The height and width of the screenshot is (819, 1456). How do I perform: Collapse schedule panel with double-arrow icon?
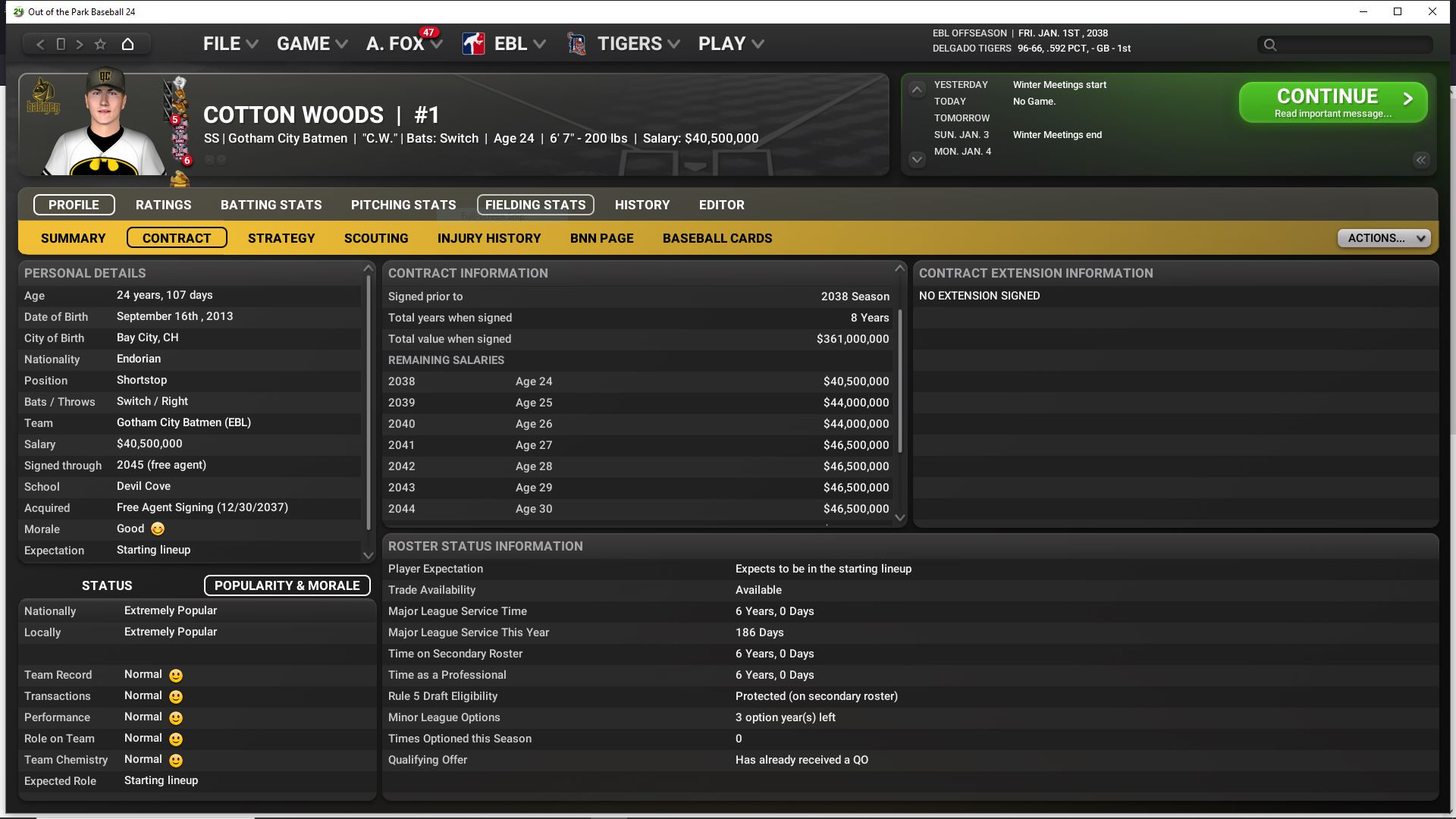[1420, 160]
